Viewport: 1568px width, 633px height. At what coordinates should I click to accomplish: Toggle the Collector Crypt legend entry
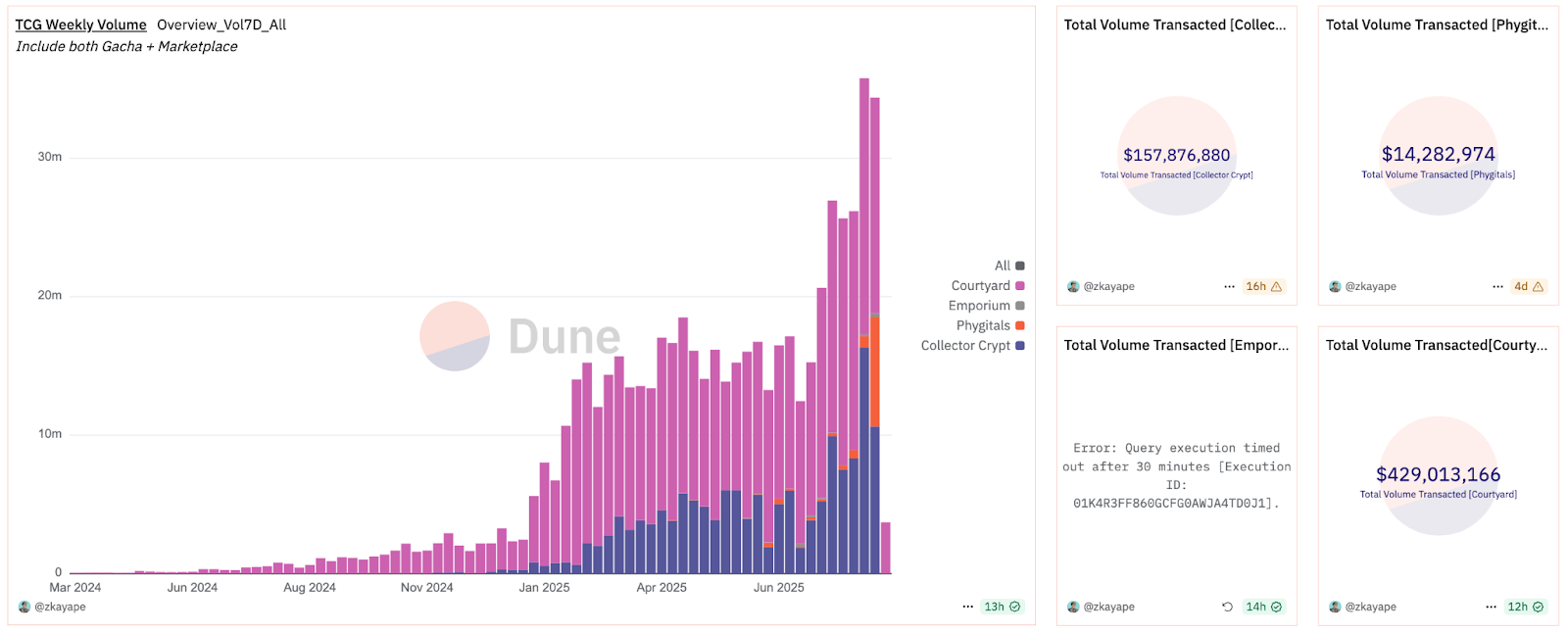tap(965, 346)
